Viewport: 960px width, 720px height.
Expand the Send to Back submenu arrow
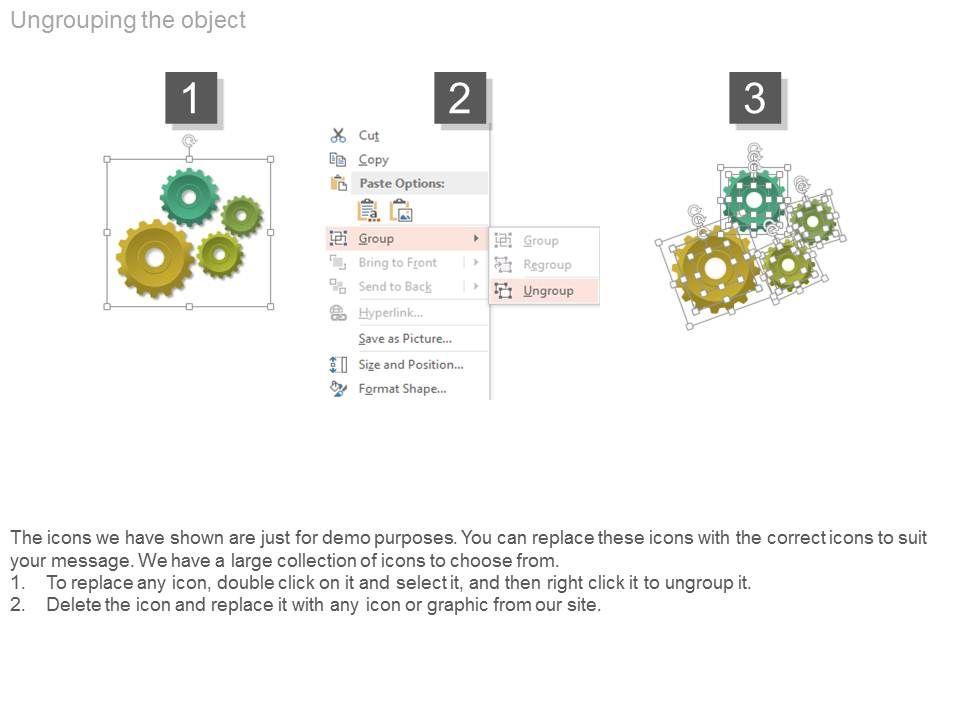pos(476,286)
